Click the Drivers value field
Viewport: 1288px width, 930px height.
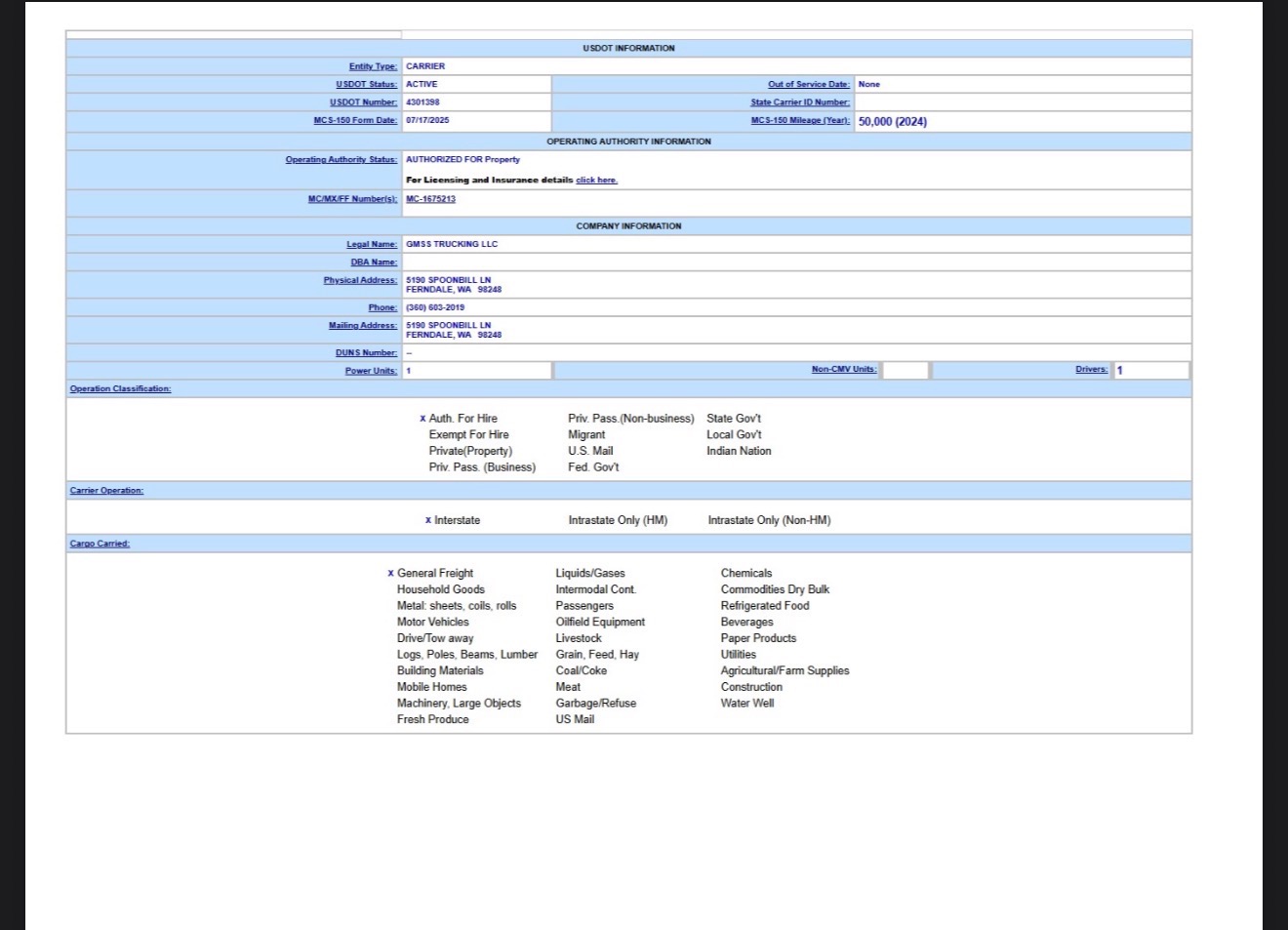[1150, 371]
